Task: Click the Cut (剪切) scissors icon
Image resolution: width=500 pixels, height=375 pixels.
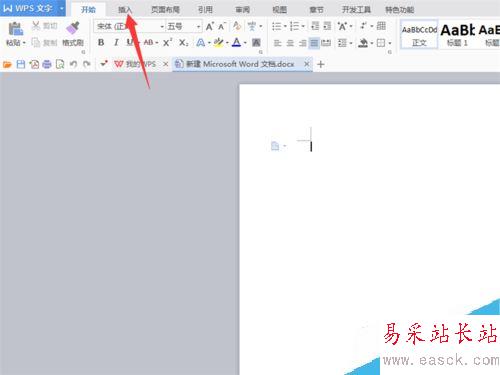Action: coord(36,25)
